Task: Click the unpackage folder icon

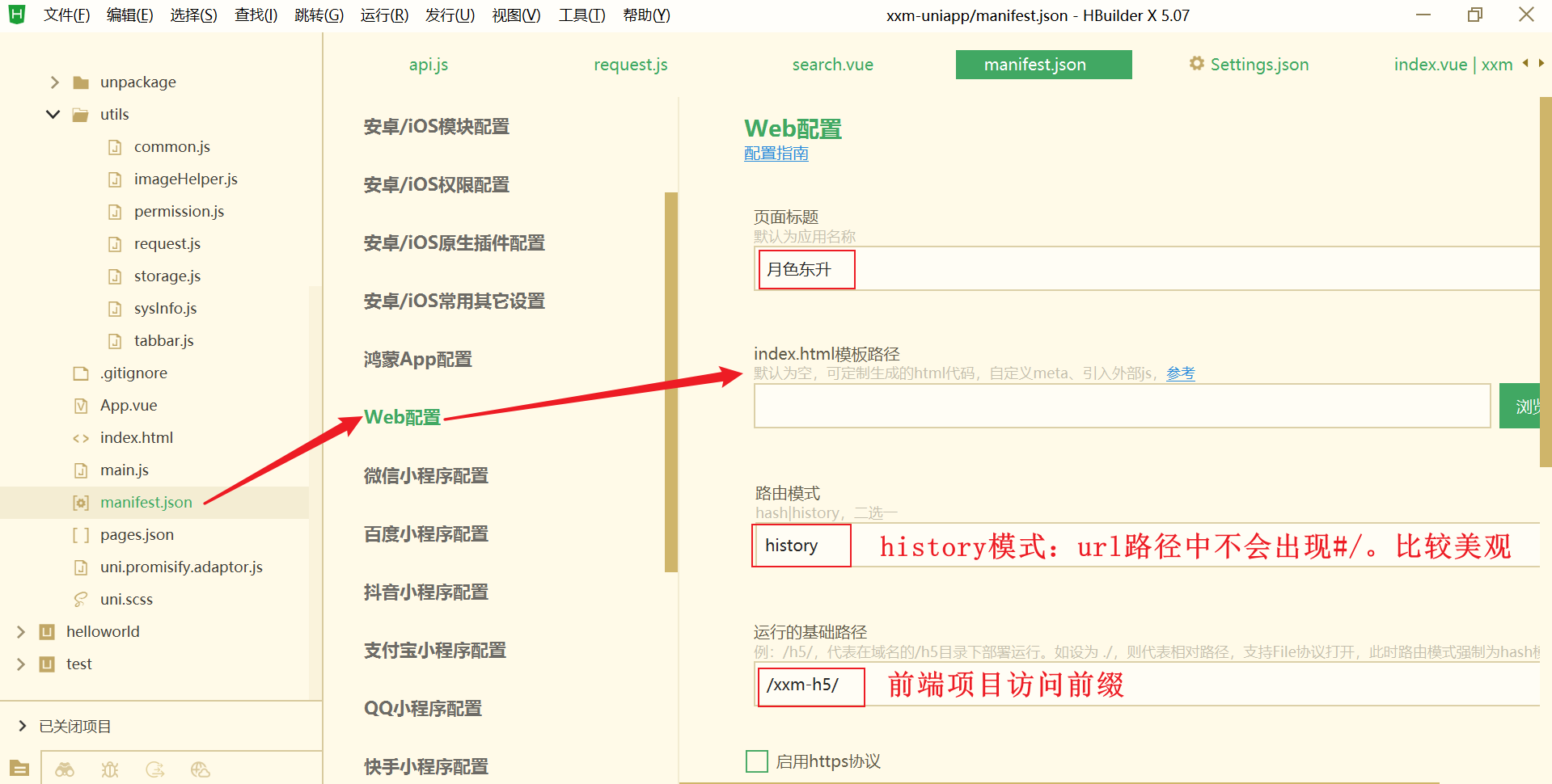Action: [81, 82]
